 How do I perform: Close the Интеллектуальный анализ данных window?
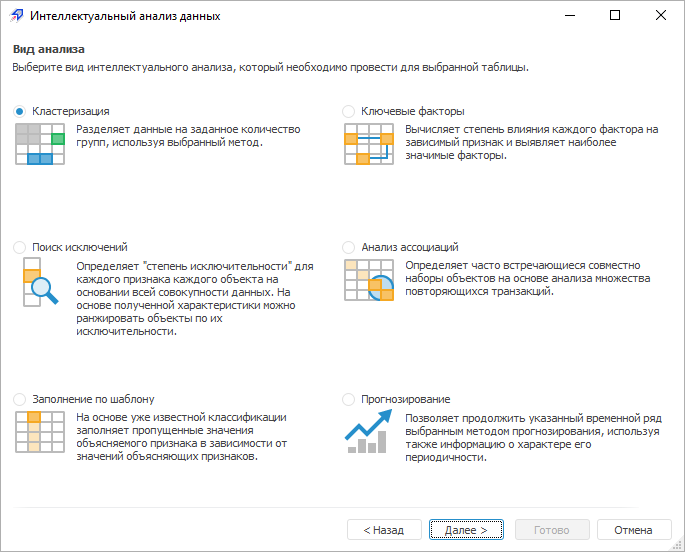click(661, 16)
